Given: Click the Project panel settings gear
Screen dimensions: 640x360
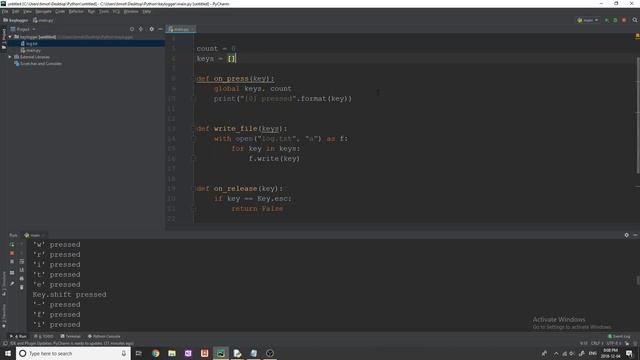Looking at the screenshot, I should point(151,29).
